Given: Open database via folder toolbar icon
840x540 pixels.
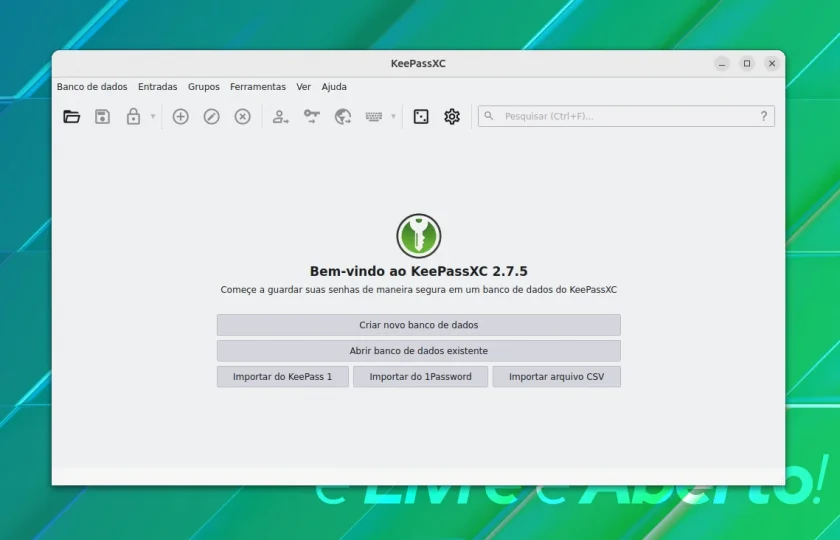Looking at the screenshot, I should click(71, 116).
